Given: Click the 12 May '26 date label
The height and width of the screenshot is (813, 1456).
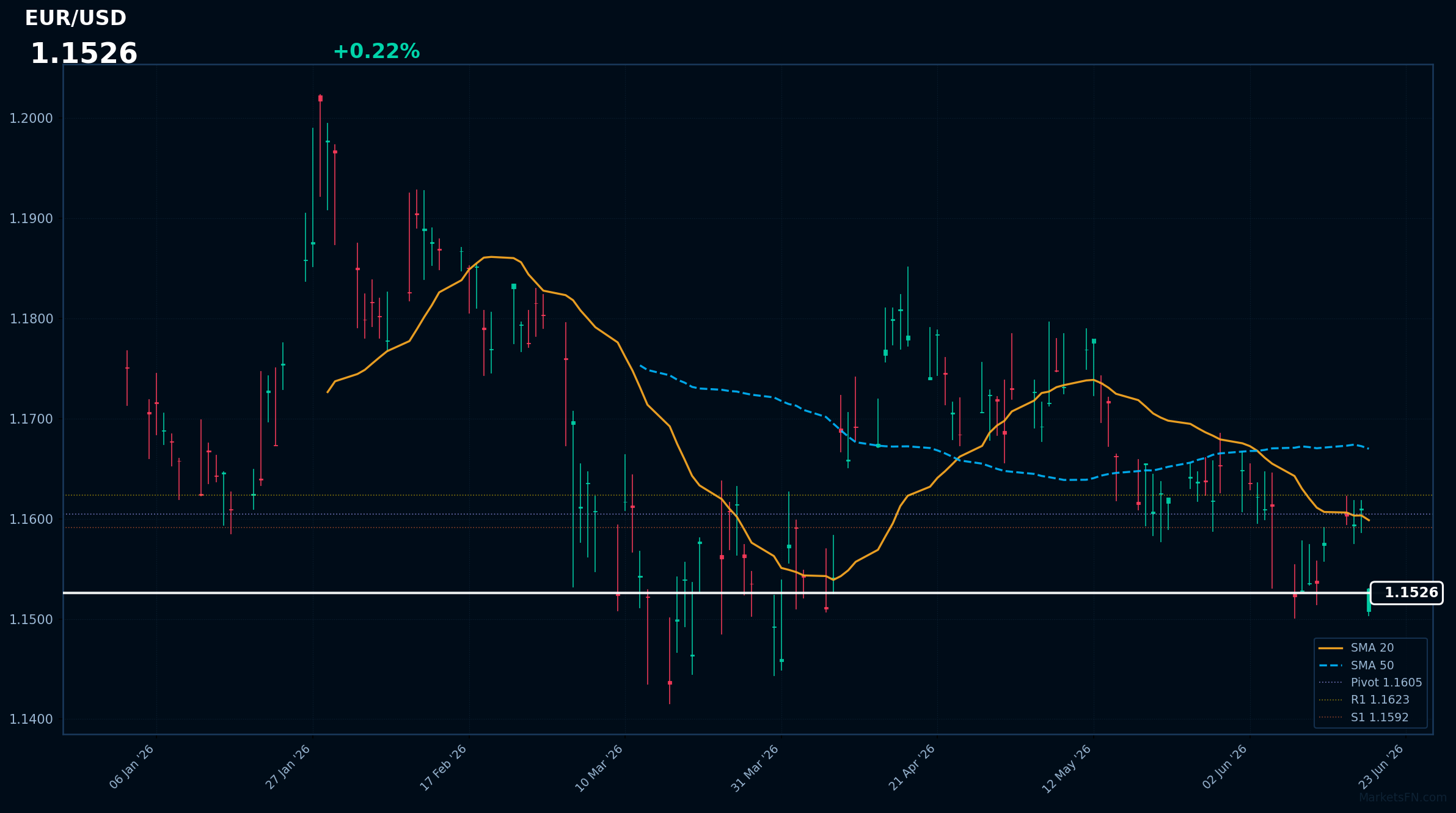Looking at the screenshot, I should pos(1067,768).
